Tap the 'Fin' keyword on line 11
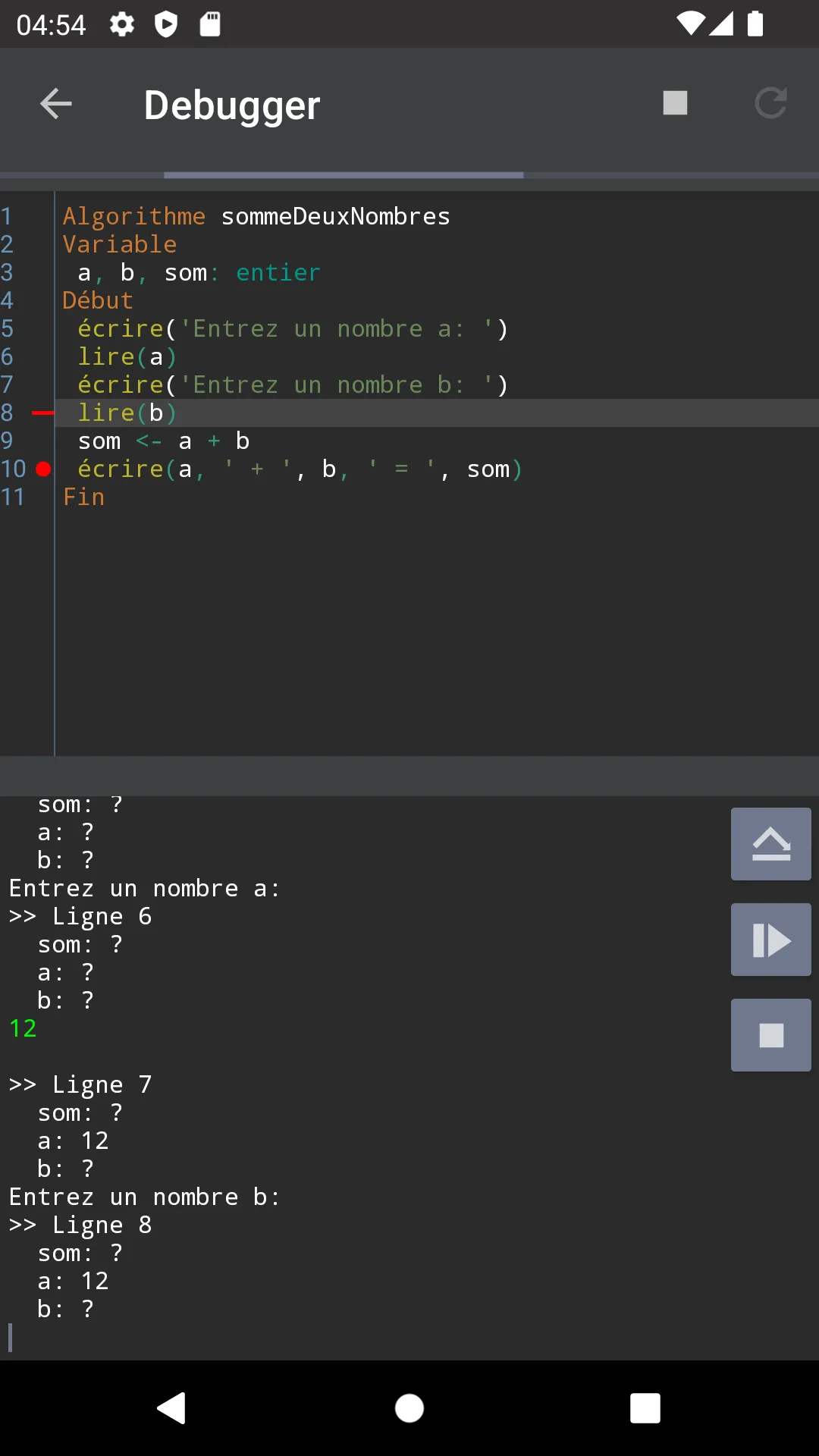Image resolution: width=819 pixels, height=1456 pixels. pos(83,497)
